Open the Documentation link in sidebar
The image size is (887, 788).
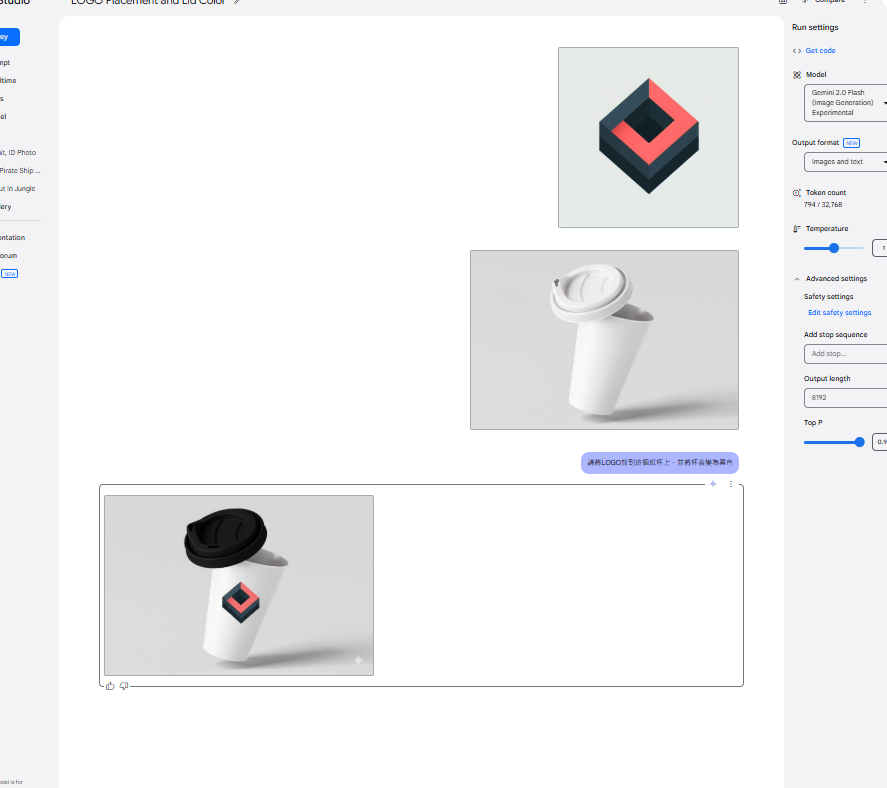[x=12, y=238]
